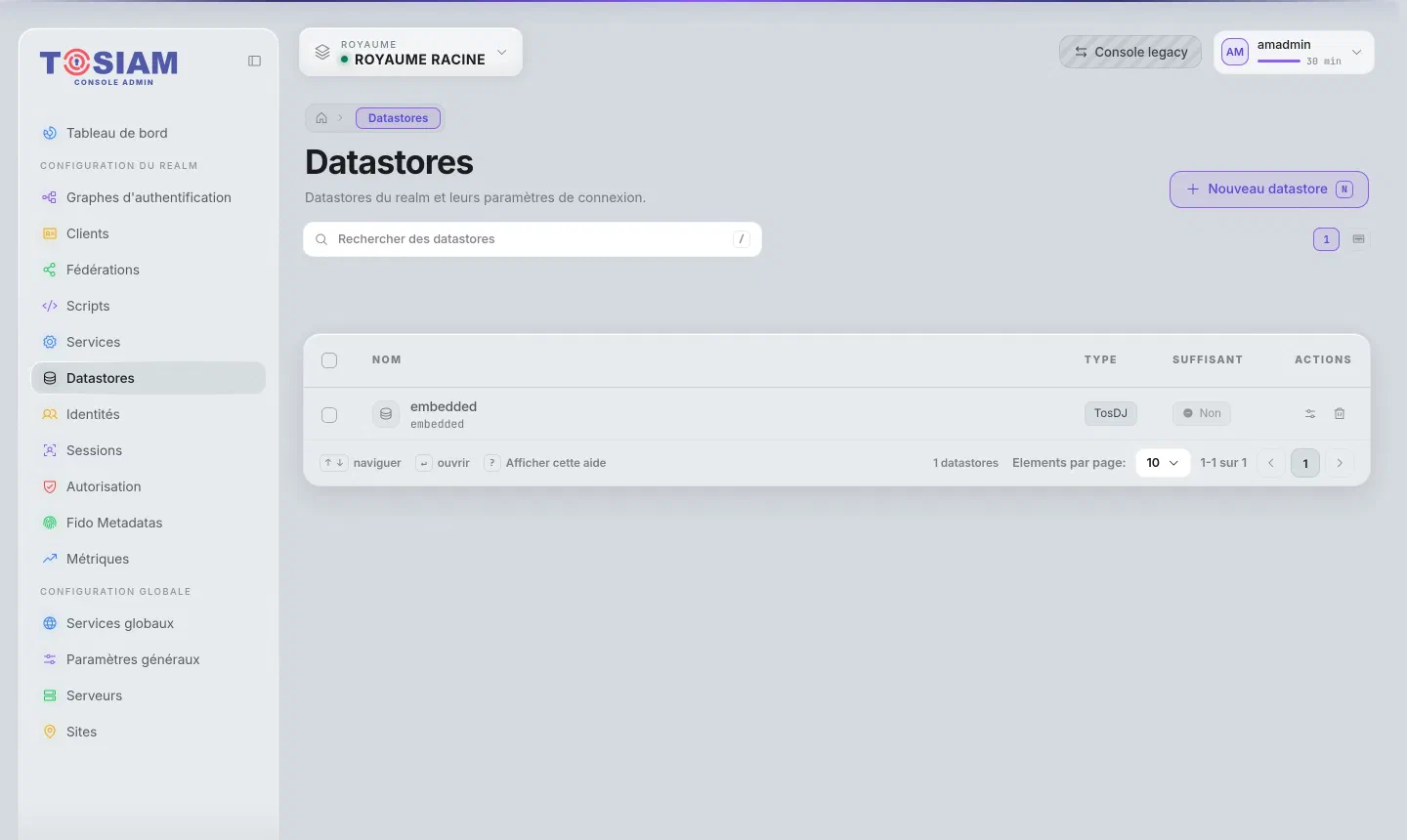Select Datastores in the sidebar

pyautogui.click(x=149, y=378)
